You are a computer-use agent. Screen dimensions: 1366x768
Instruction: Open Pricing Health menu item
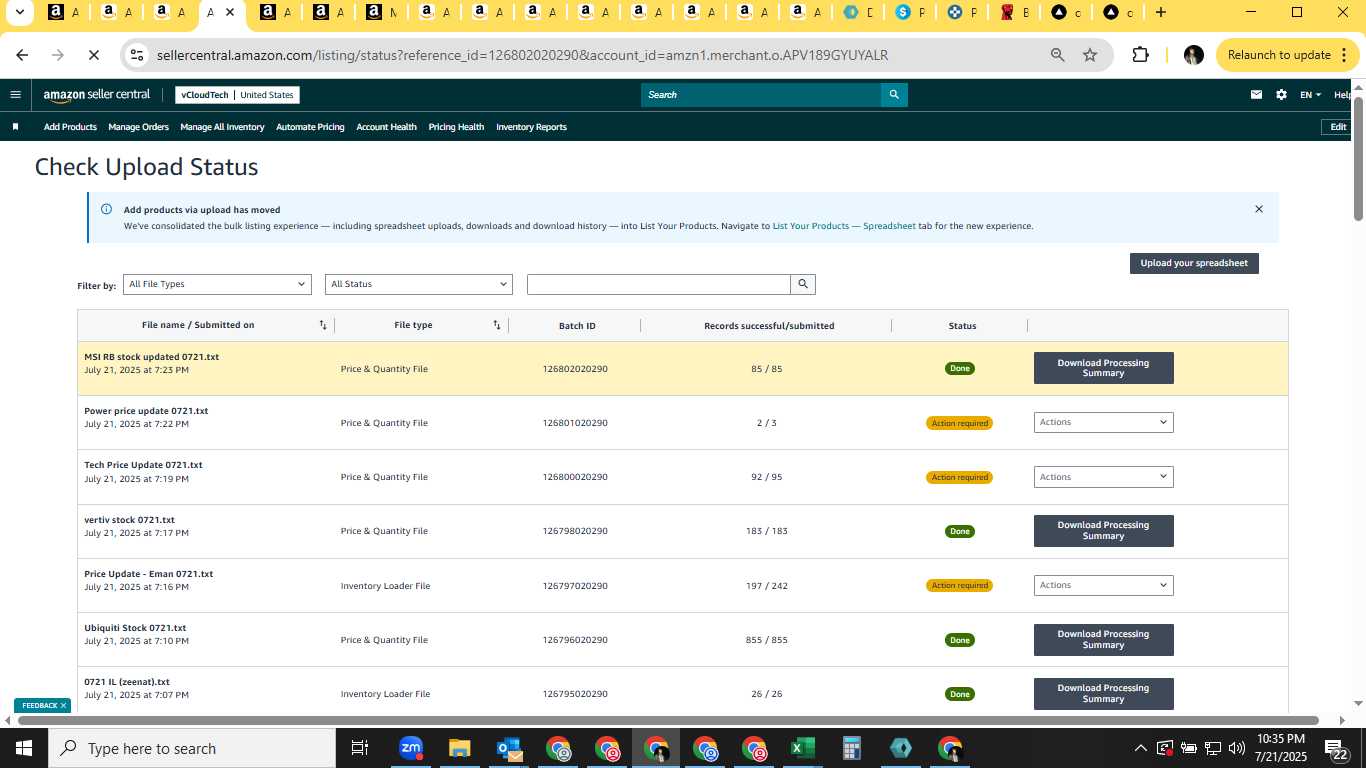coord(456,127)
